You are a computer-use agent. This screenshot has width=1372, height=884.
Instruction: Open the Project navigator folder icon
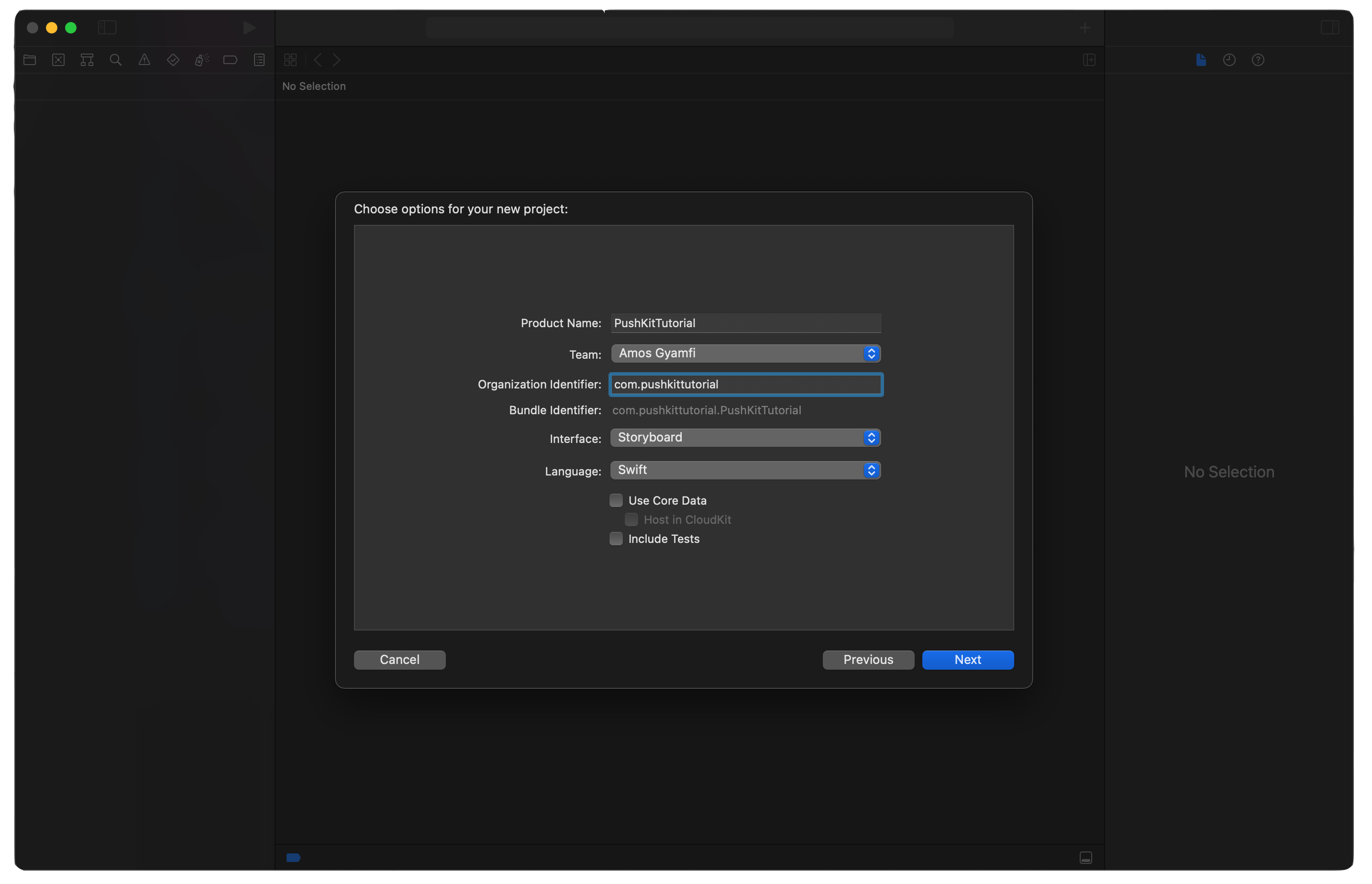pos(30,60)
